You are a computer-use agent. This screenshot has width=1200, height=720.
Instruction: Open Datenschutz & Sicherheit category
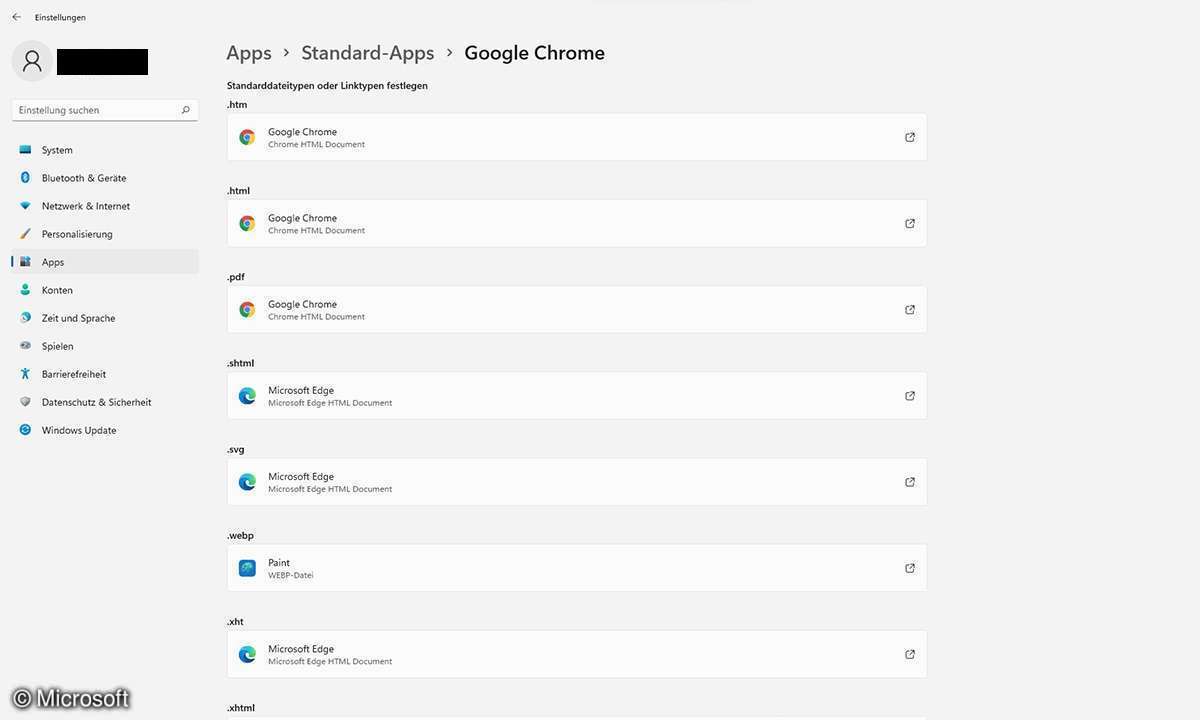pyautogui.click(x=104, y=402)
